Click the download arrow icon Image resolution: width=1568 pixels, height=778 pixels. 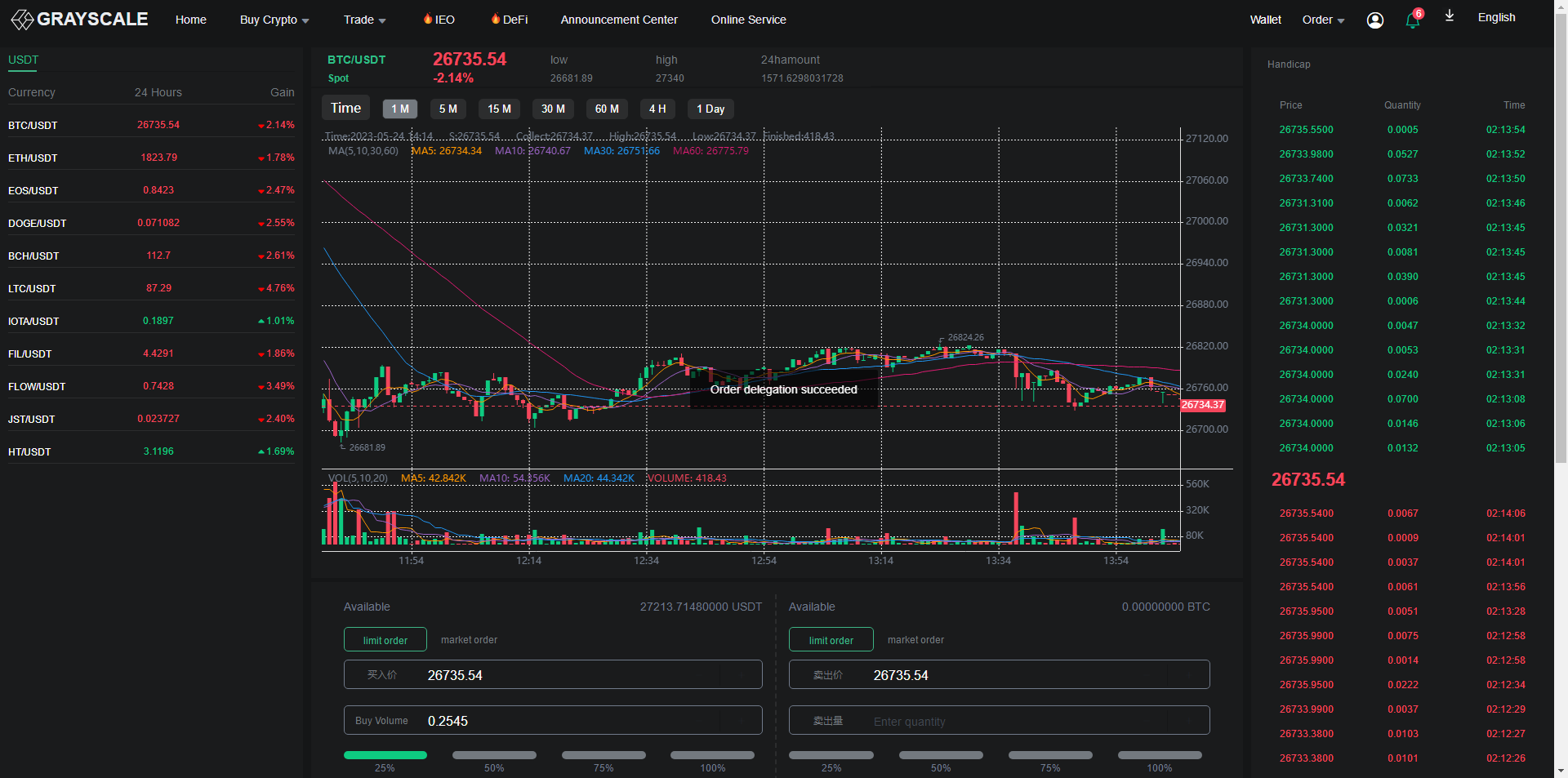1450,16
